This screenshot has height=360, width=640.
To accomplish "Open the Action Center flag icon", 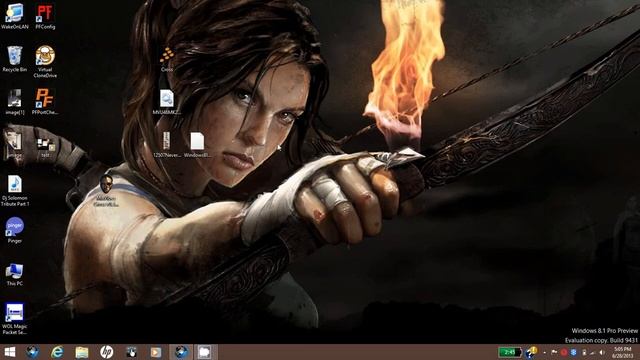I will click(x=554, y=352).
